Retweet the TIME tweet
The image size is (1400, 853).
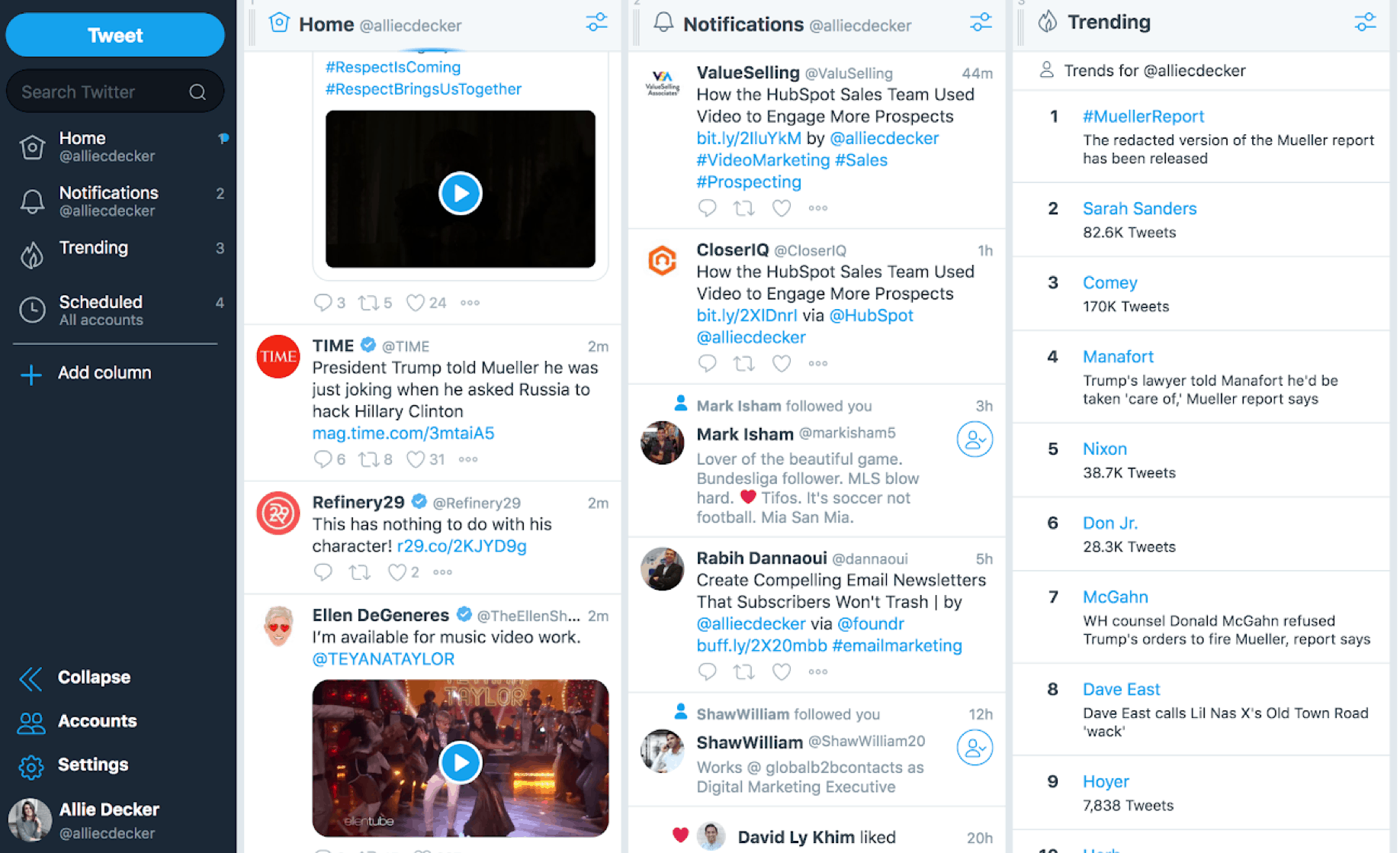[x=369, y=459]
